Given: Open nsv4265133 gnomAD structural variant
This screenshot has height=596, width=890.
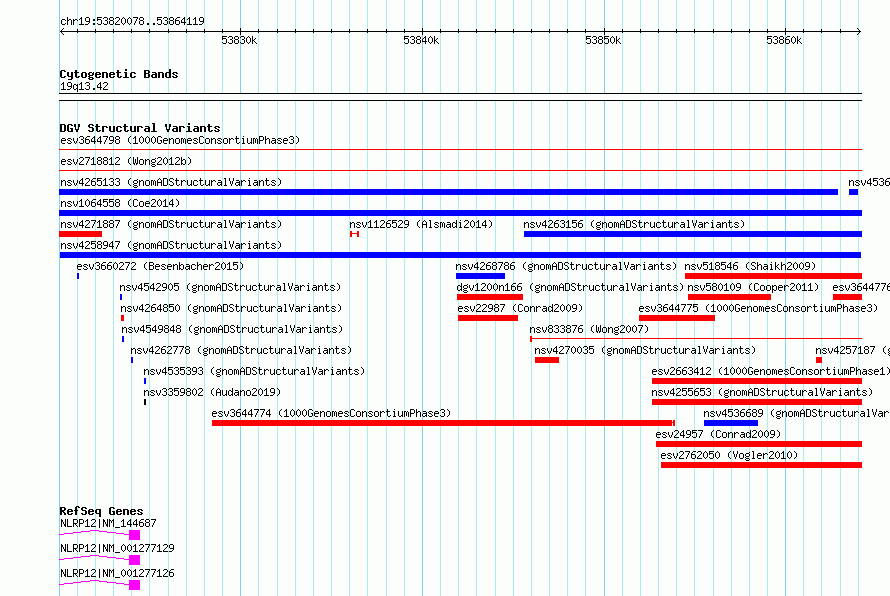Looking at the screenshot, I should pos(171,182).
